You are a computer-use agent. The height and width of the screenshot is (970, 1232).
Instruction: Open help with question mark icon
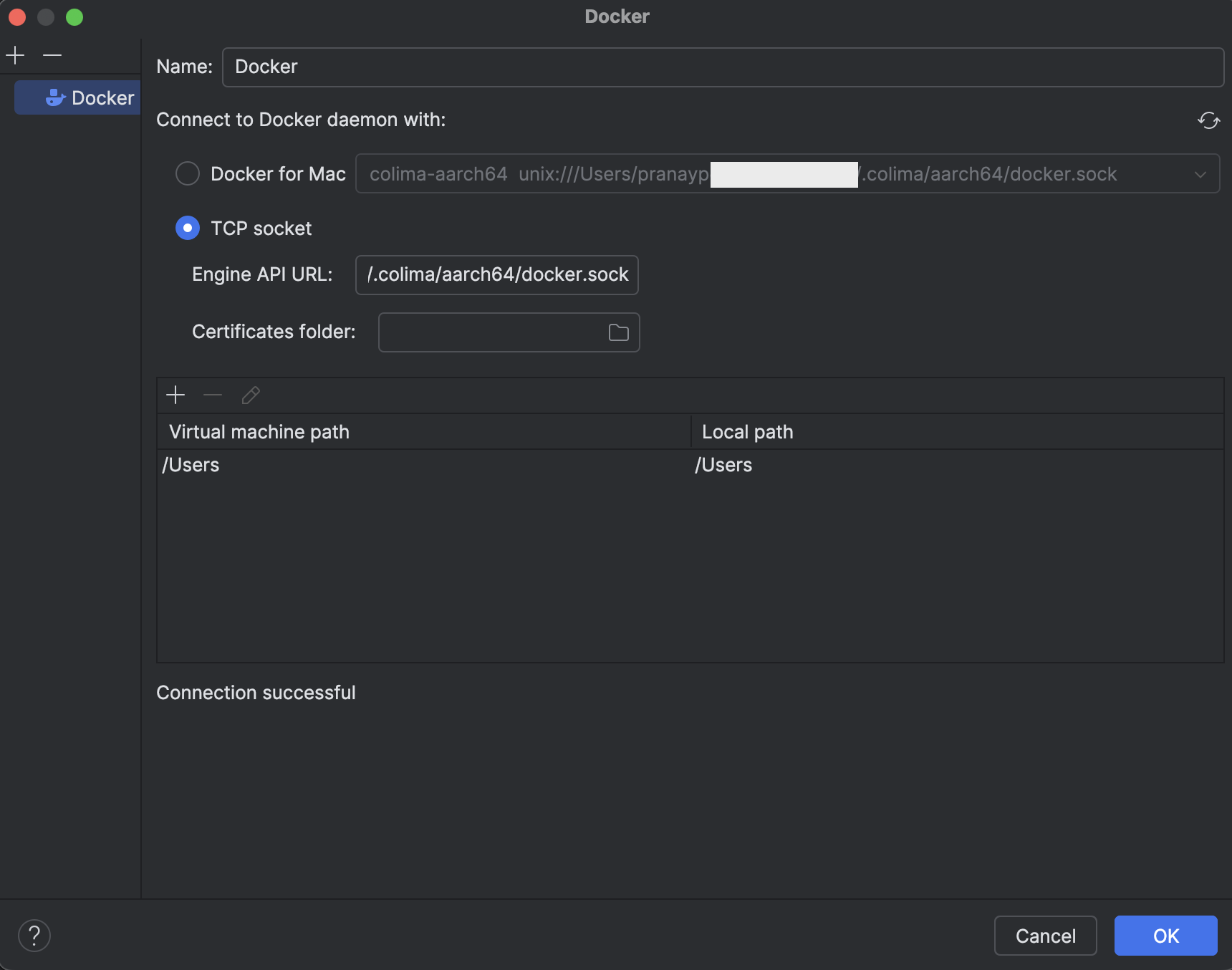[x=34, y=936]
